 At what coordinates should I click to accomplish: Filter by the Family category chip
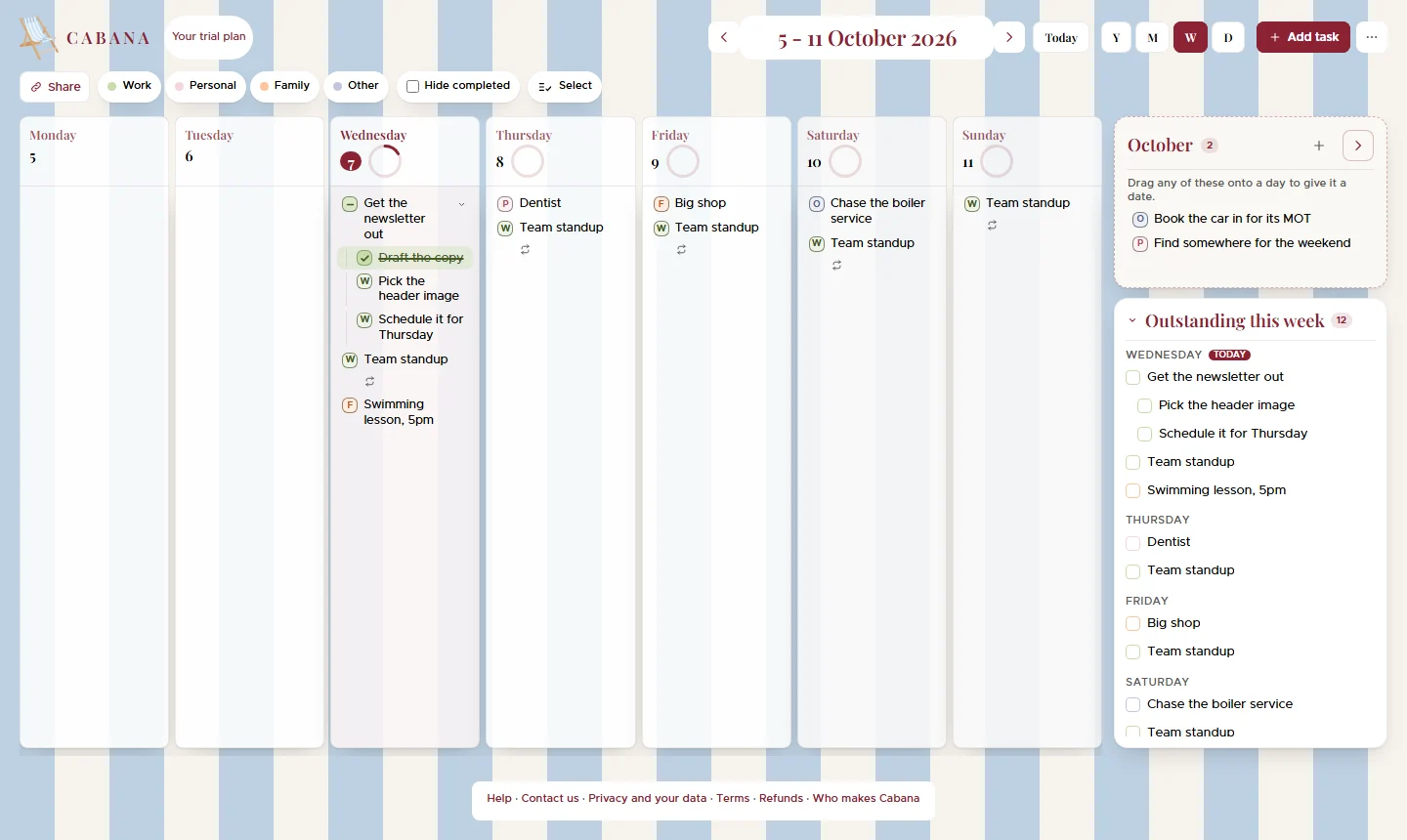point(284,86)
